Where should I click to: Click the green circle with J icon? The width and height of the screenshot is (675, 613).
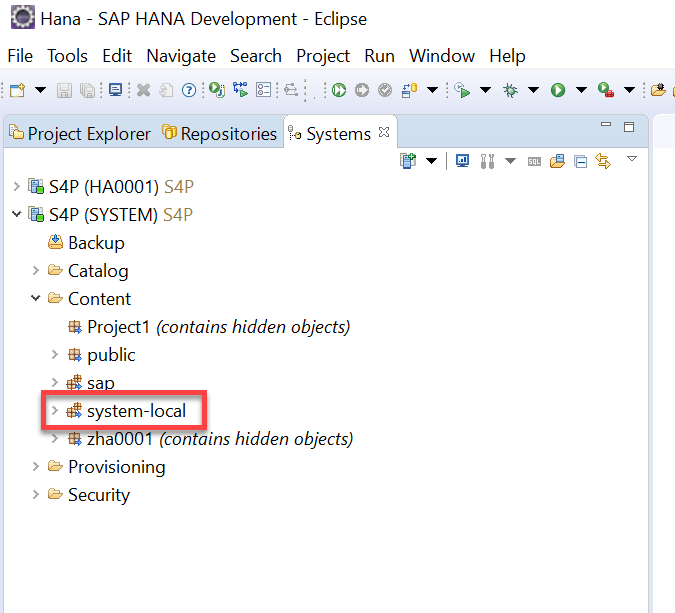[217, 90]
